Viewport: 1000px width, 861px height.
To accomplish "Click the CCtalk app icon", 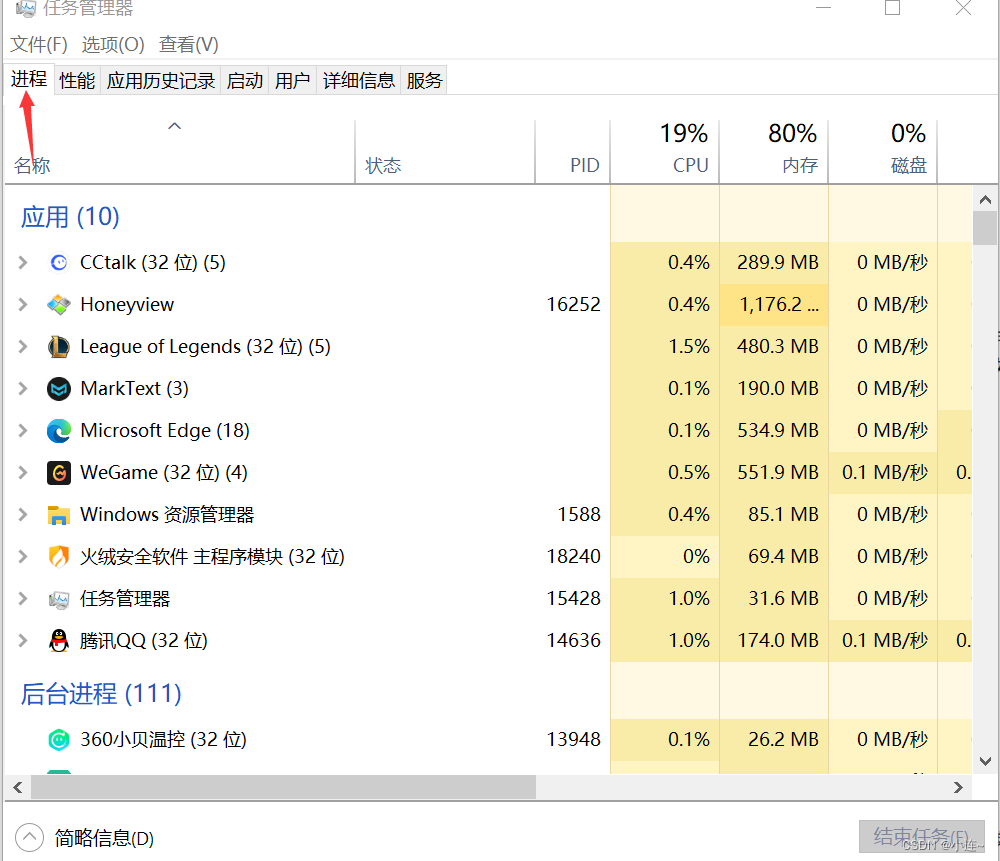I will (59, 263).
